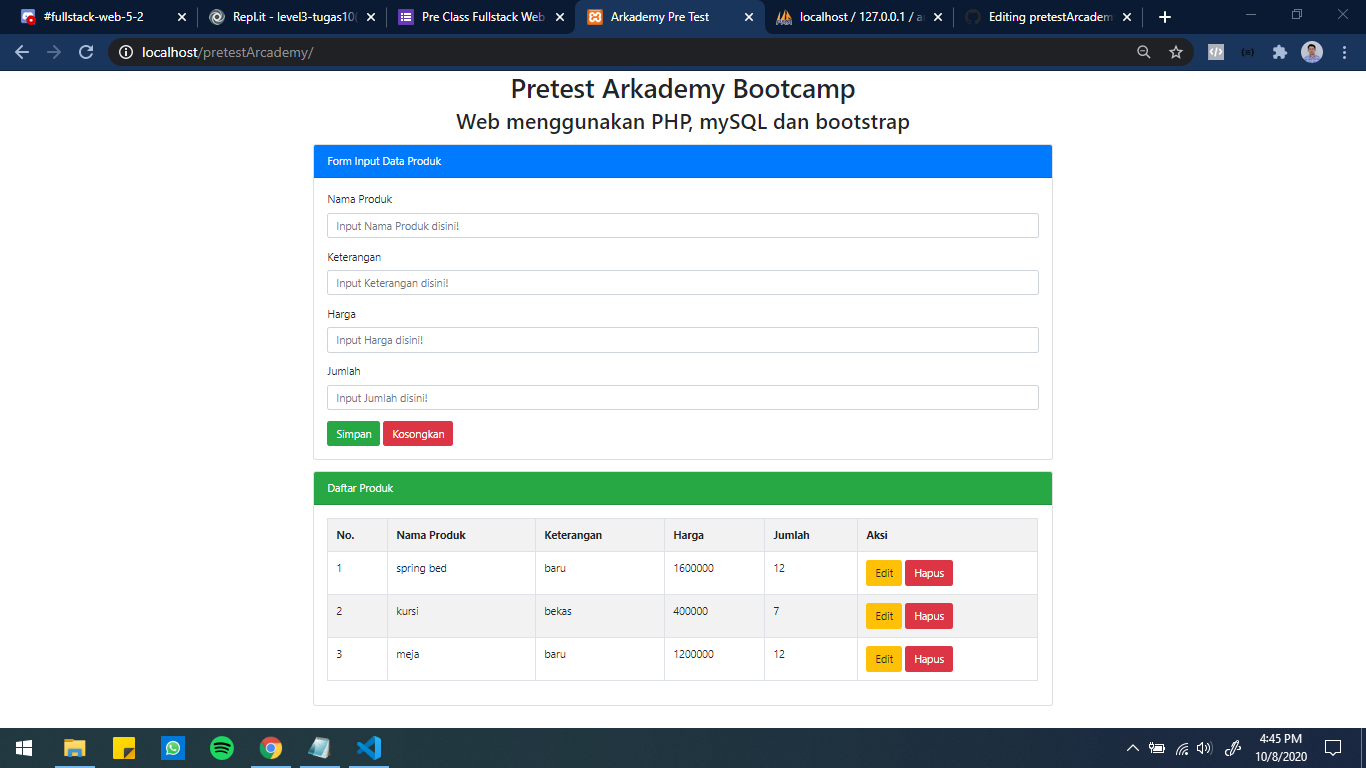
Task: Reload the localhost page
Action: point(86,52)
